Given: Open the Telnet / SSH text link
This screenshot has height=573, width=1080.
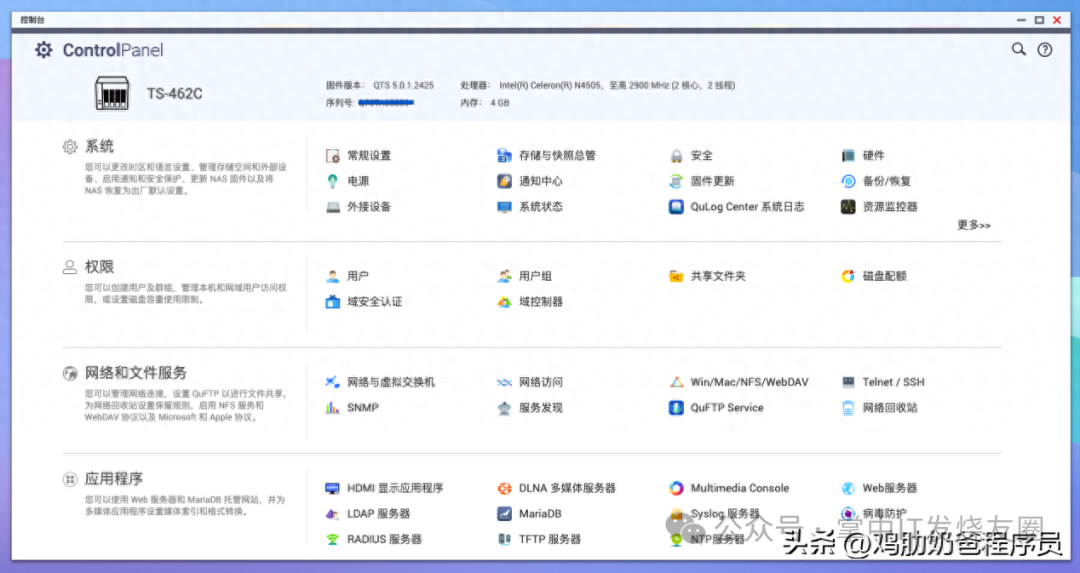Looking at the screenshot, I should [x=893, y=382].
